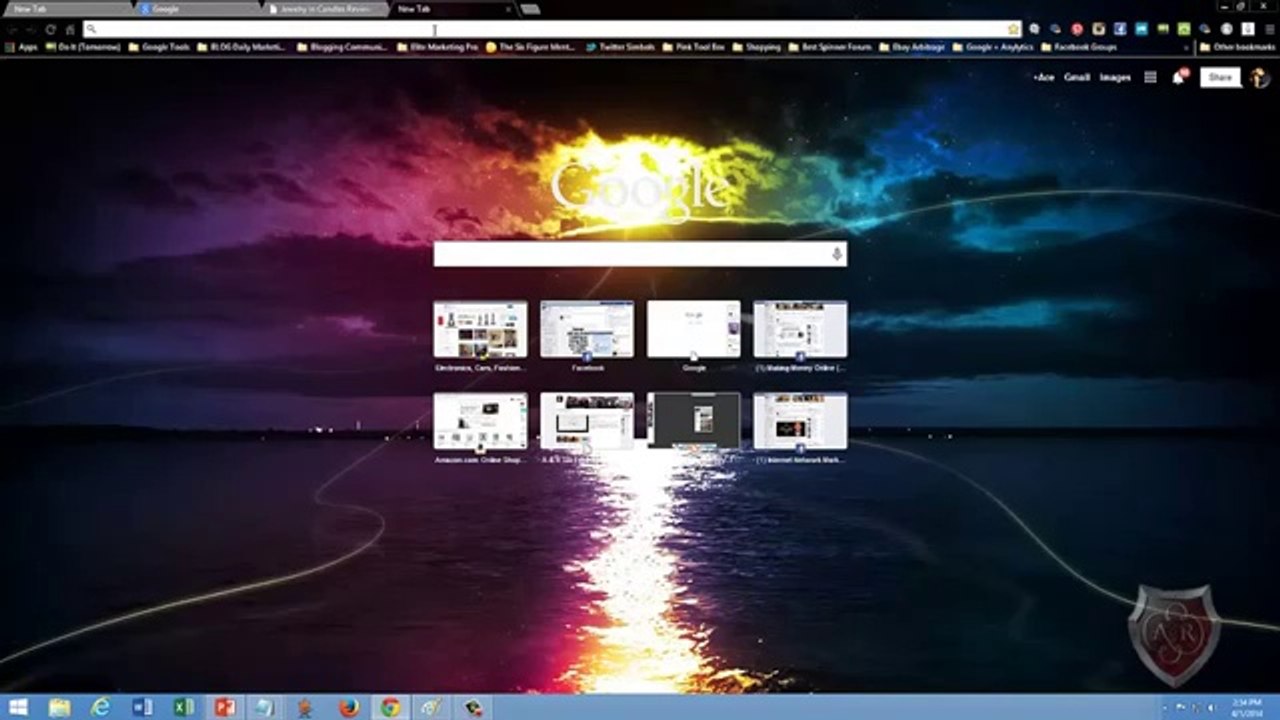Viewport: 1280px width, 720px height.
Task: Open the Amazon.com Online Shopping thumbnail
Action: [480, 421]
